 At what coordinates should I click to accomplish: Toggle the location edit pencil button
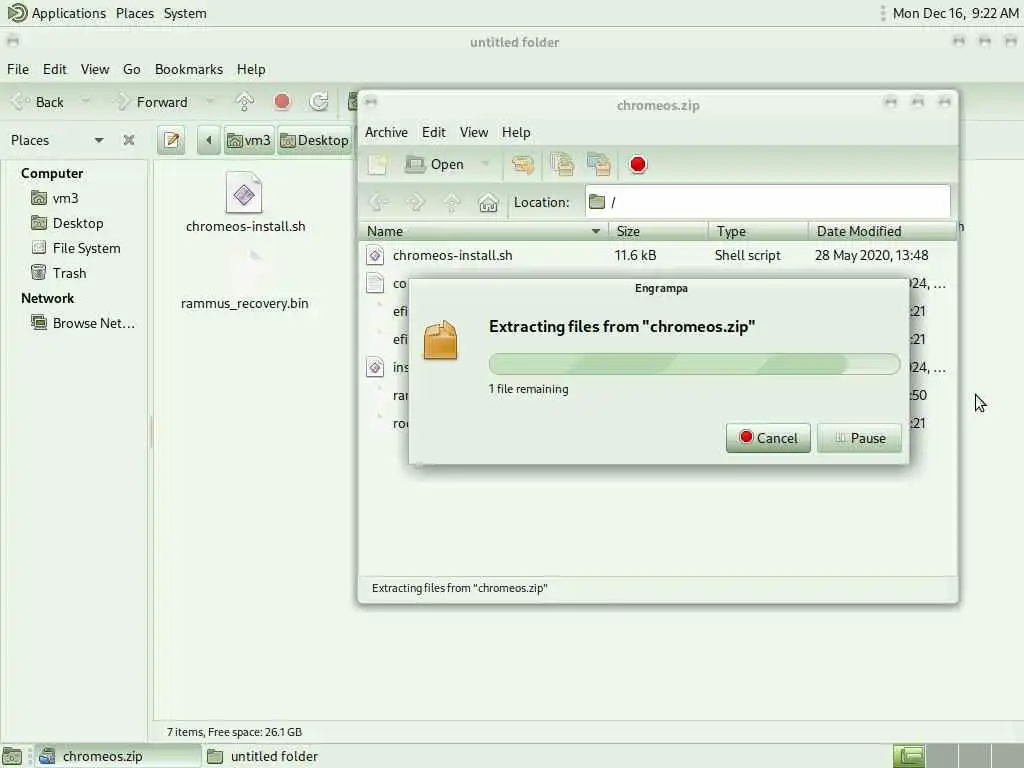click(x=172, y=140)
